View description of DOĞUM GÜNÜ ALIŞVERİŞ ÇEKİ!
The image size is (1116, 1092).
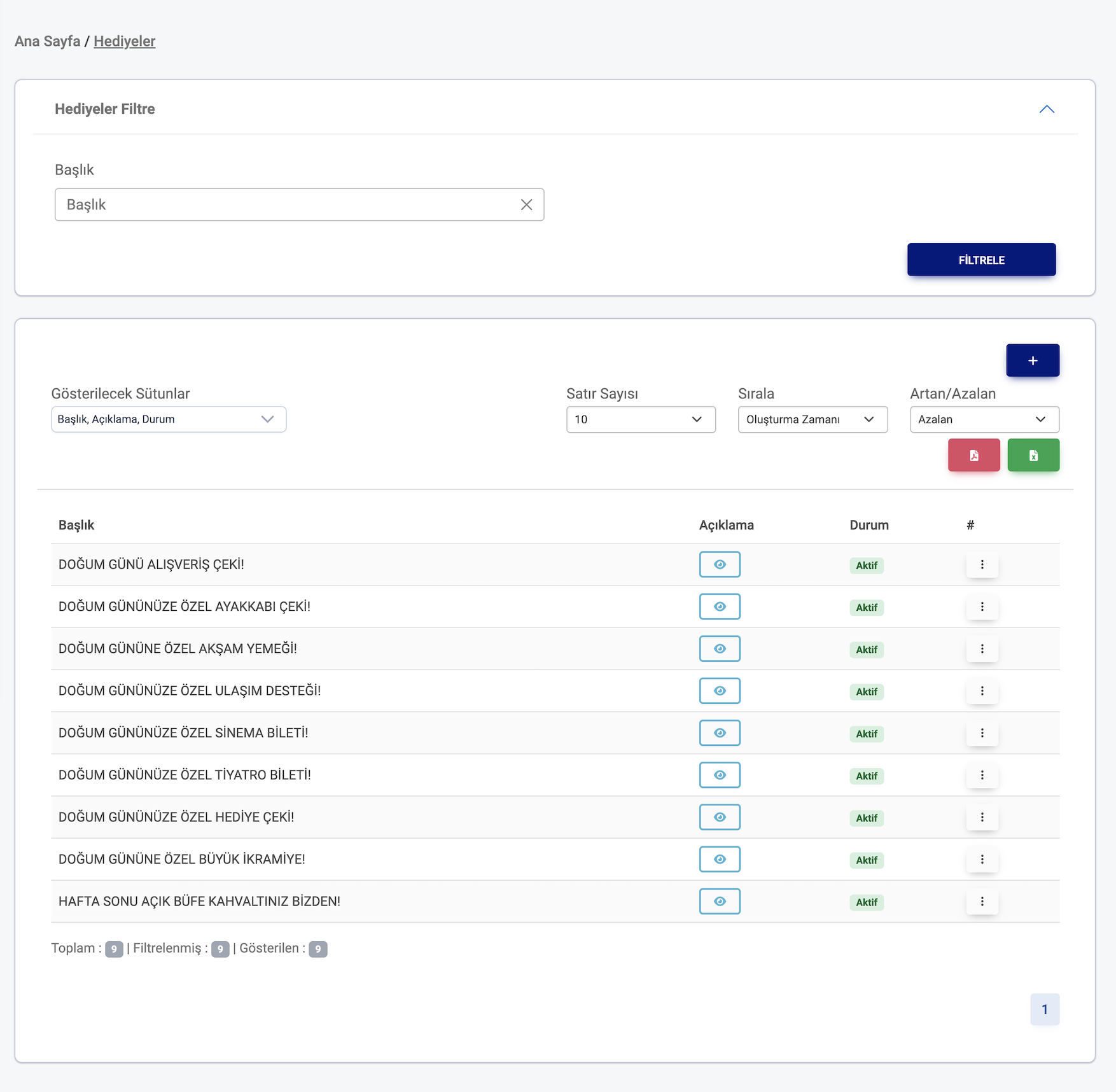[x=720, y=564]
